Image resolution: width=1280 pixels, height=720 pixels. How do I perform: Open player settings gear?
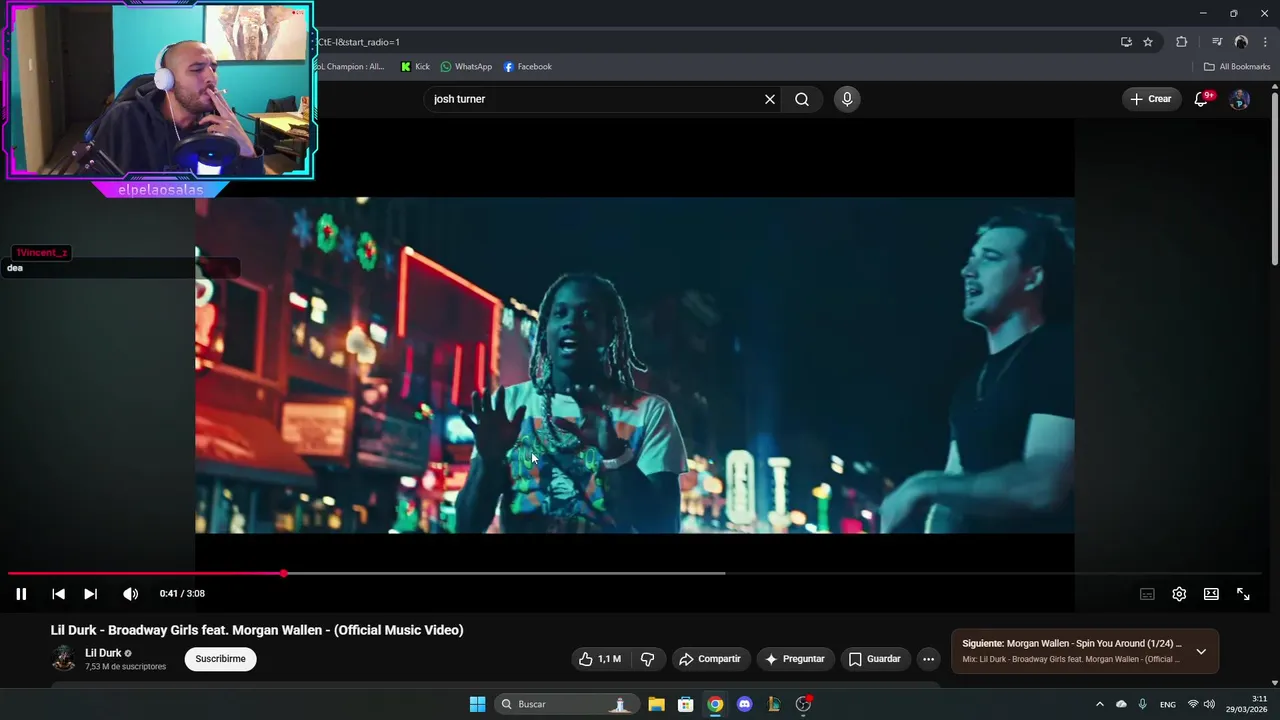tap(1179, 594)
